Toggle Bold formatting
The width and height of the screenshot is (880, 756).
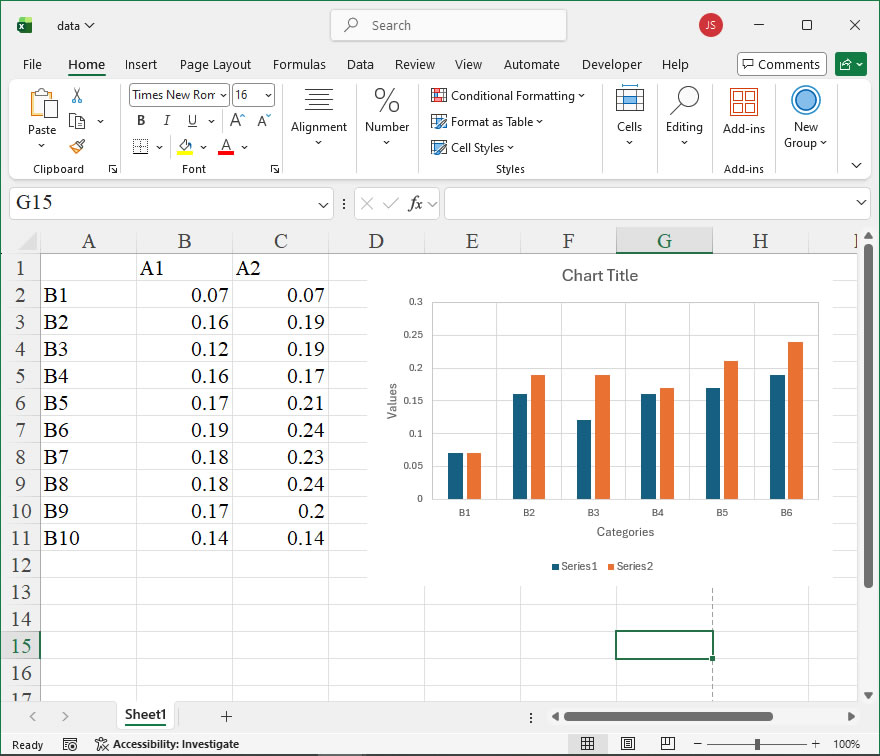(x=141, y=121)
